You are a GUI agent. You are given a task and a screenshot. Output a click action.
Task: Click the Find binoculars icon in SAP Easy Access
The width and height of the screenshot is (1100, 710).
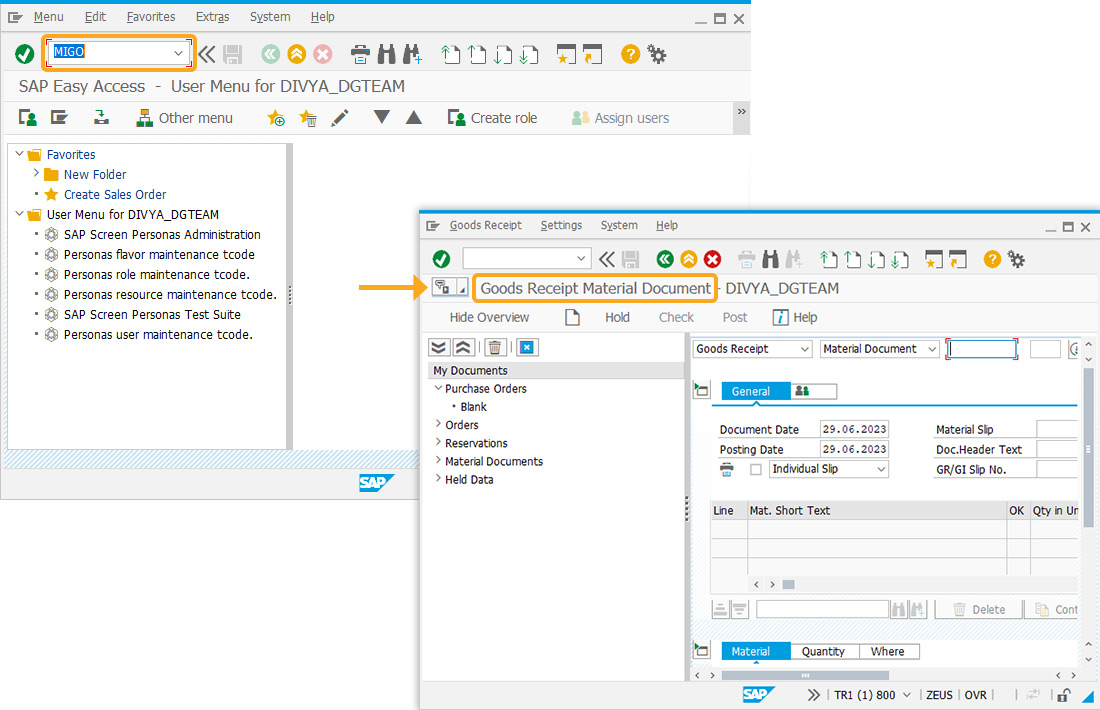tap(386, 54)
